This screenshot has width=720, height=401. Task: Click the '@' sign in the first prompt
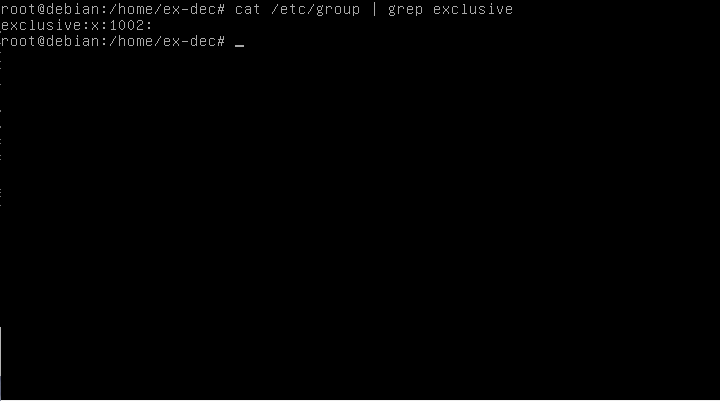41,9
